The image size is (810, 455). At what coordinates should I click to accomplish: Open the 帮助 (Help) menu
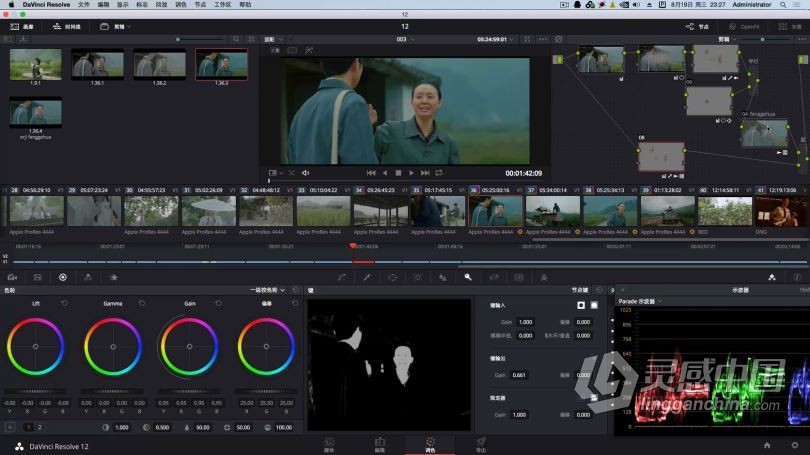coord(245,5)
